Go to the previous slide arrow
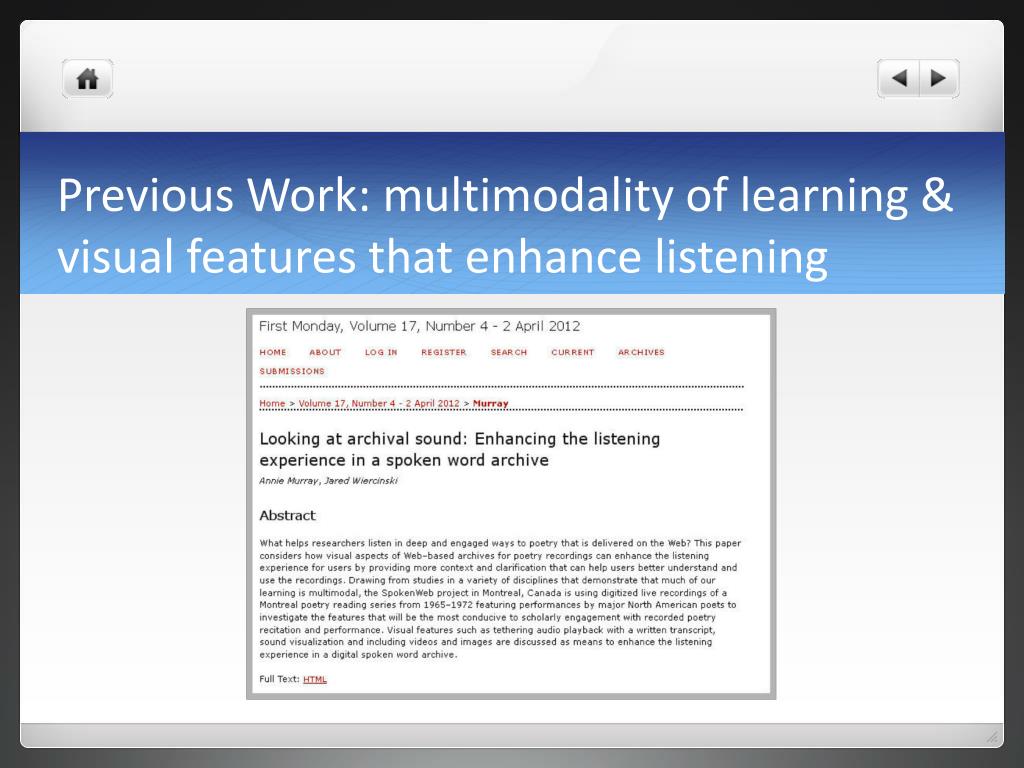 [x=899, y=79]
